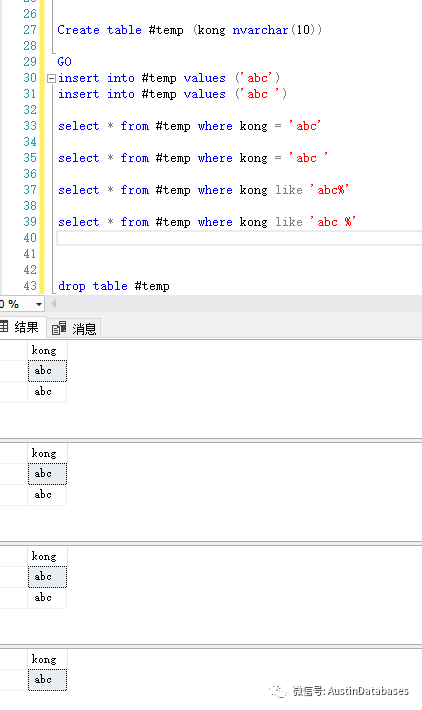
Task: Click the drop table #temp statement
Action: [x=114, y=286]
